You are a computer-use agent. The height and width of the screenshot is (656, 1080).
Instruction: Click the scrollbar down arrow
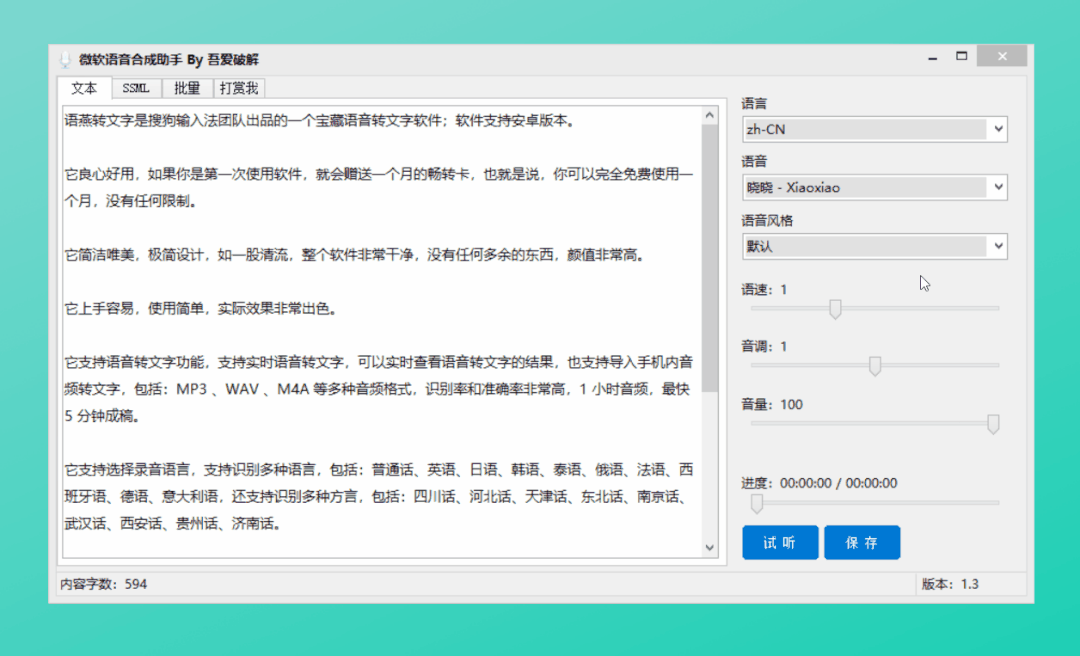pyautogui.click(x=710, y=548)
